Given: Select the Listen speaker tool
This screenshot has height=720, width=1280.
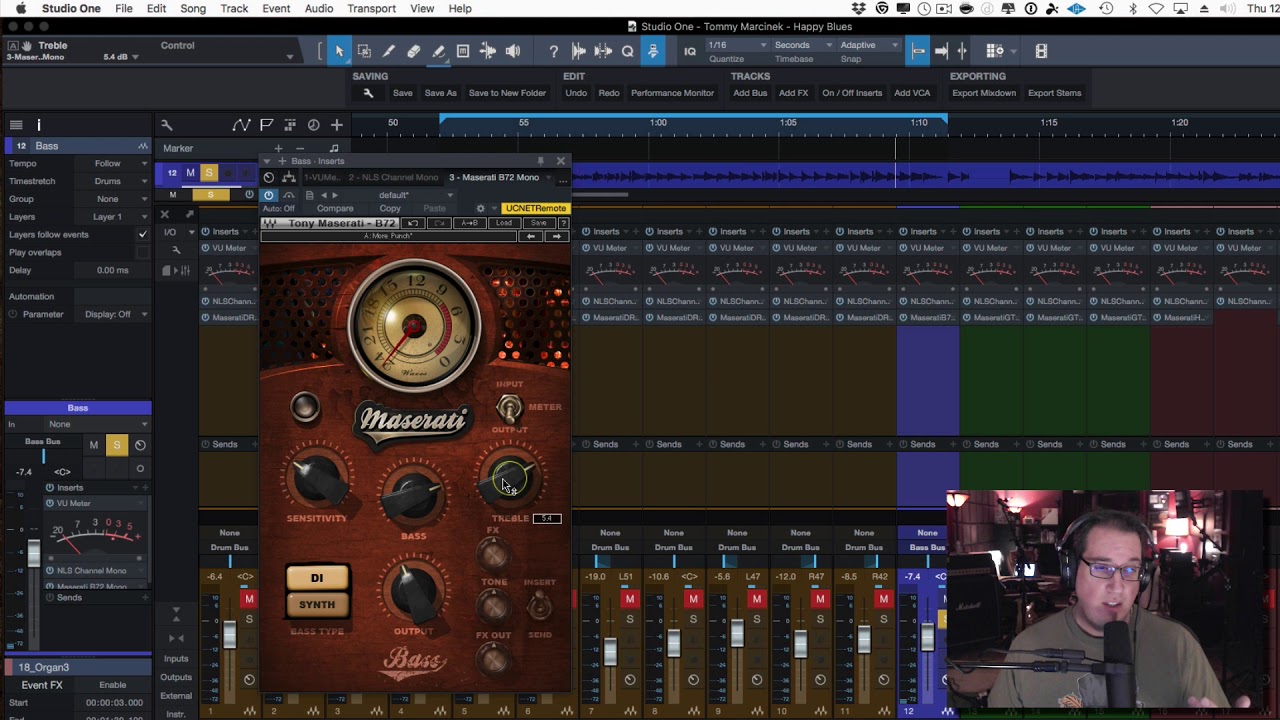Looking at the screenshot, I should click(x=513, y=51).
